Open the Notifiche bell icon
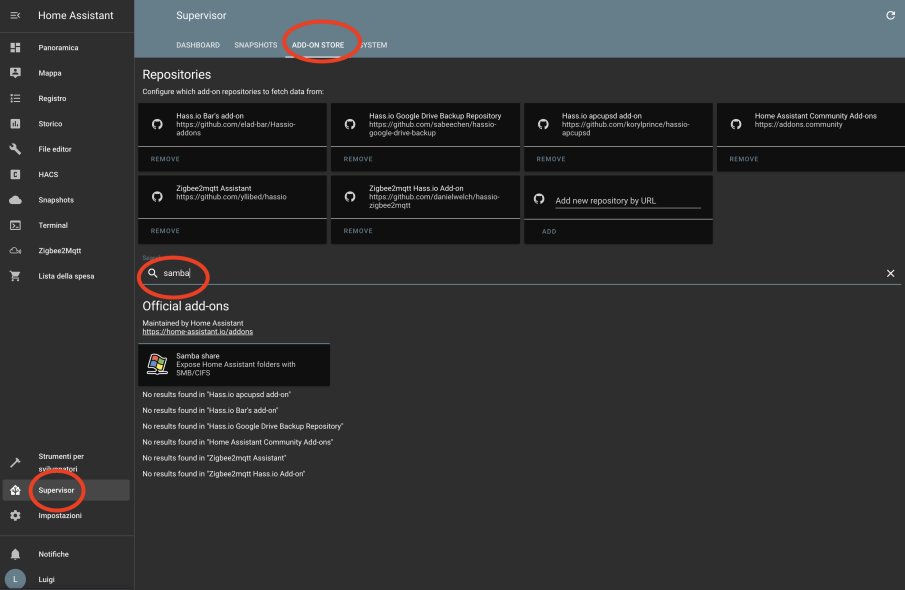905x590 pixels. 16,554
